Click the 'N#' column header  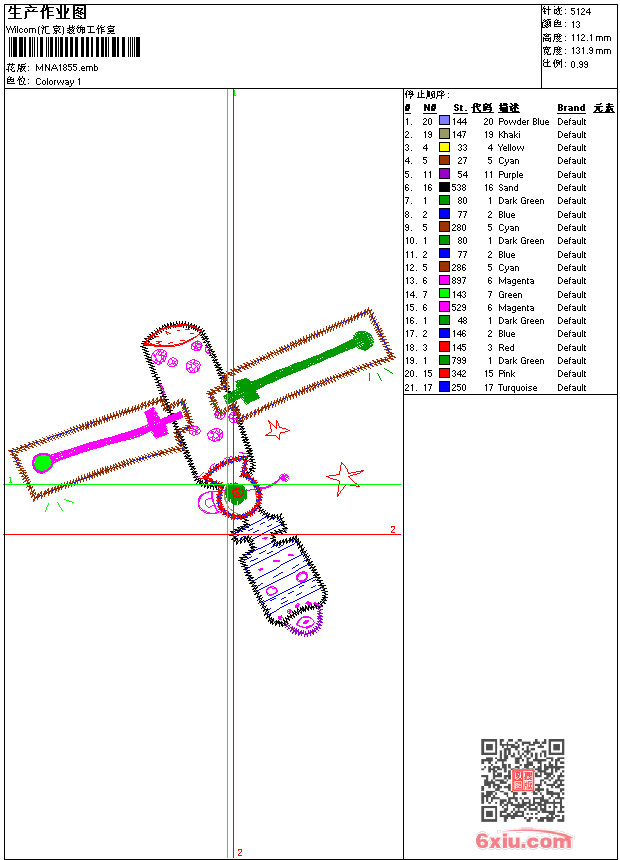[430, 108]
